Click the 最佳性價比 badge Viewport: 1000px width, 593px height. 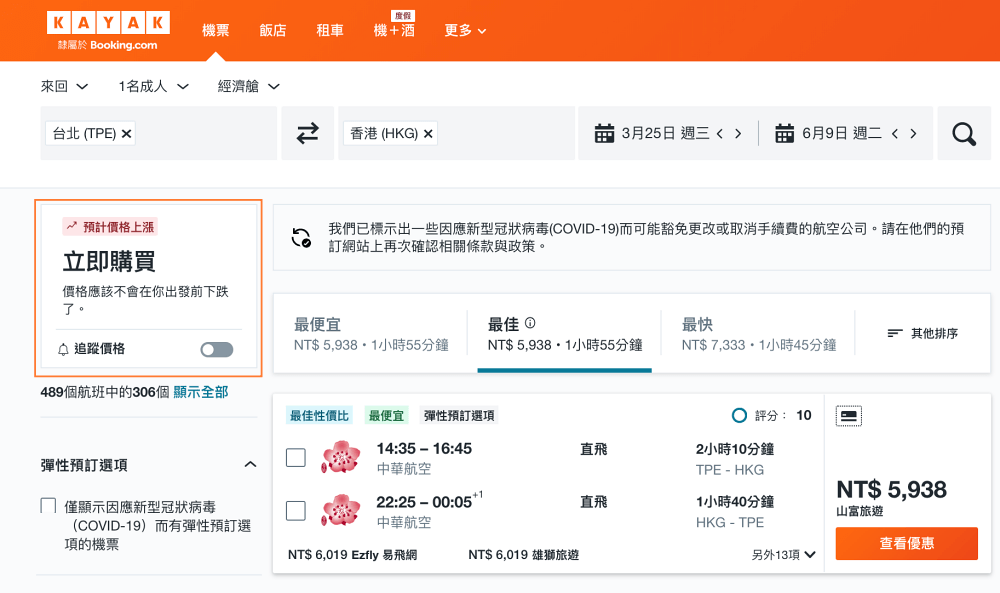(320, 416)
